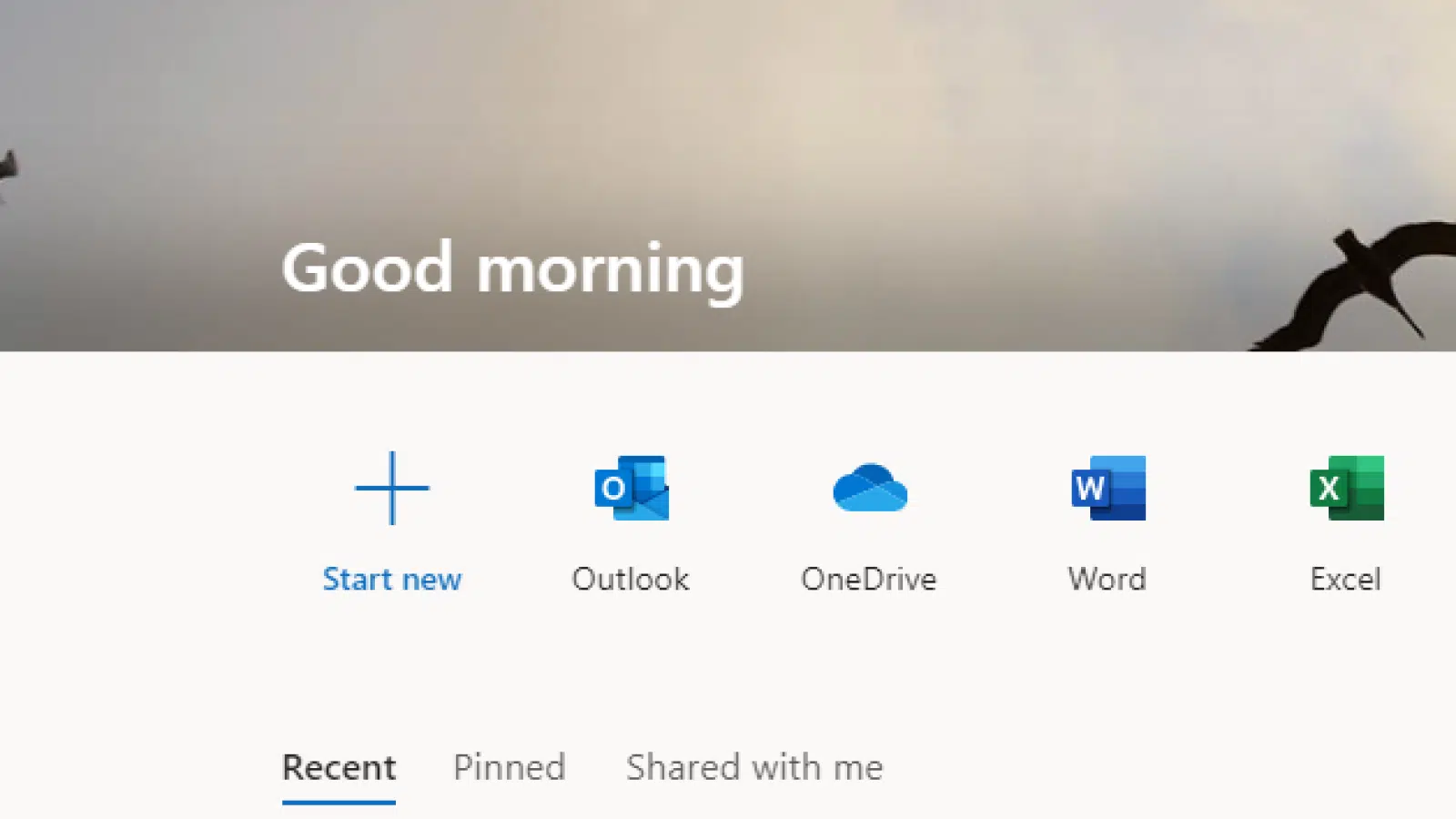Click the plus icon to start new

391,489
